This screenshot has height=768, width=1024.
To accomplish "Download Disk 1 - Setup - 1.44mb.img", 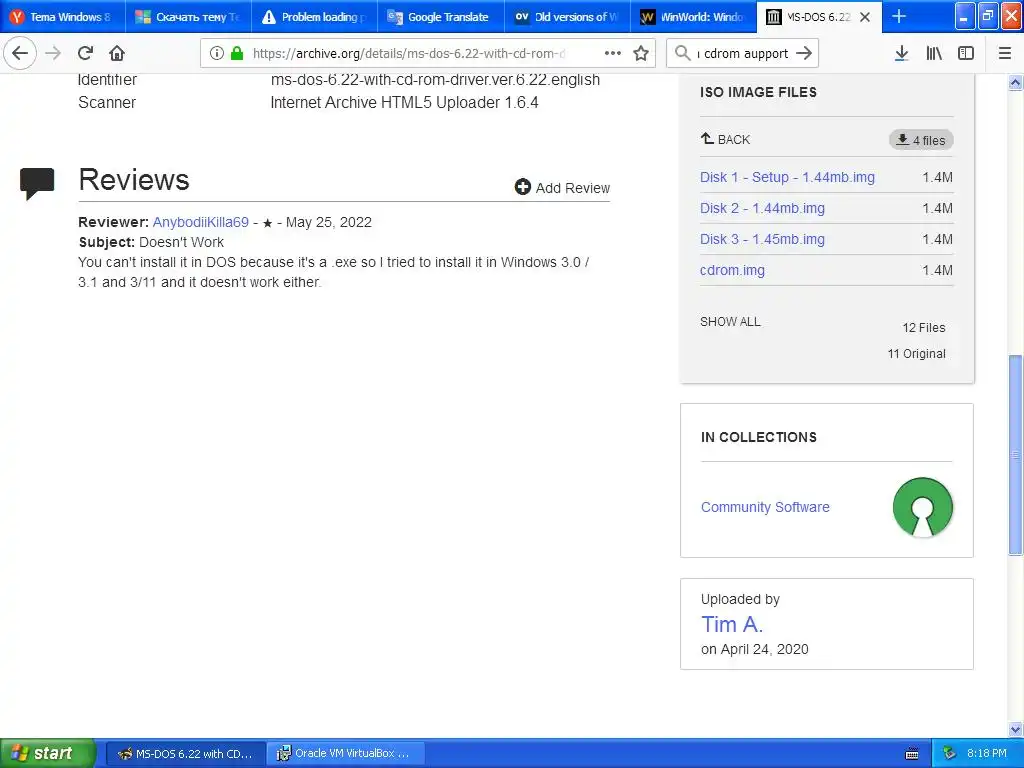I will [x=787, y=177].
